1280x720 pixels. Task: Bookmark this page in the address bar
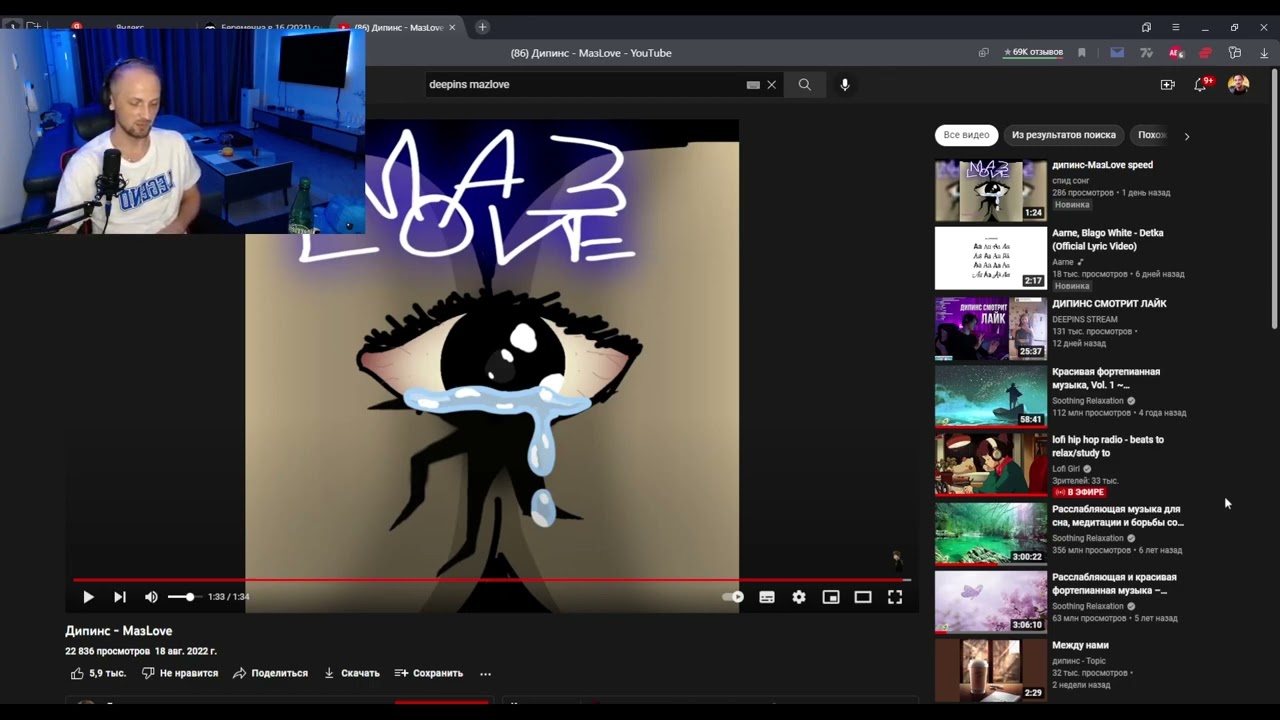pyautogui.click(x=1082, y=53)
